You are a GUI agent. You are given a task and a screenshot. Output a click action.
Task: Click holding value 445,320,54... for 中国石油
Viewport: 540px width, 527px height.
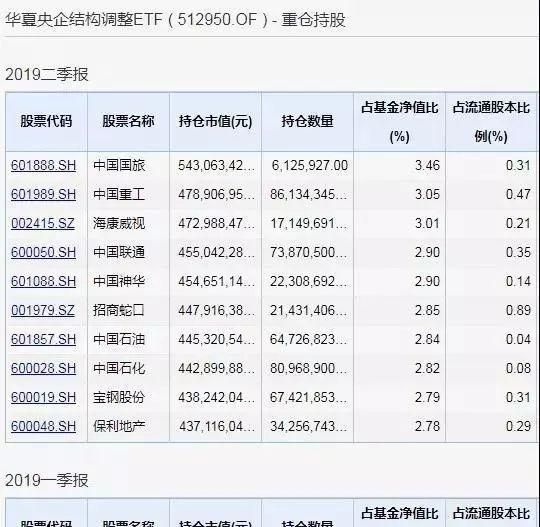(216, 339)
